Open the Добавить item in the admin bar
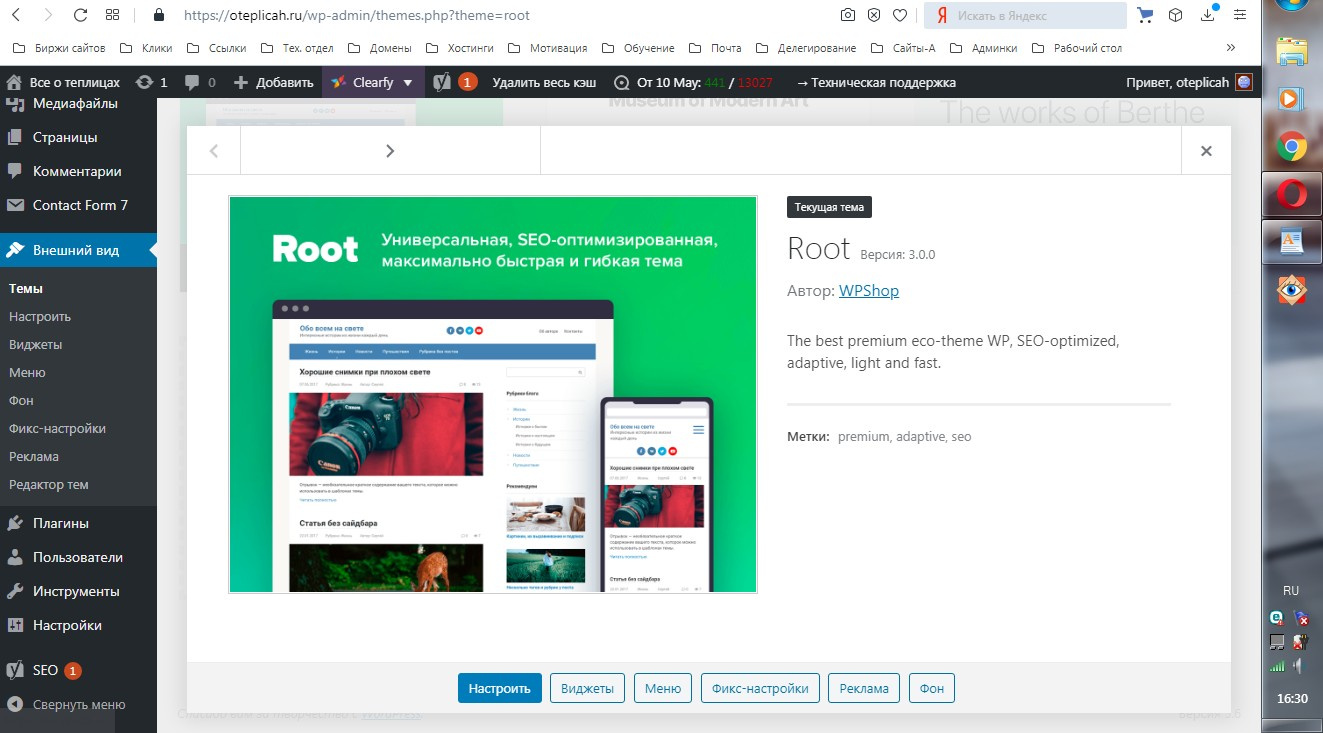 coord(274,82)
